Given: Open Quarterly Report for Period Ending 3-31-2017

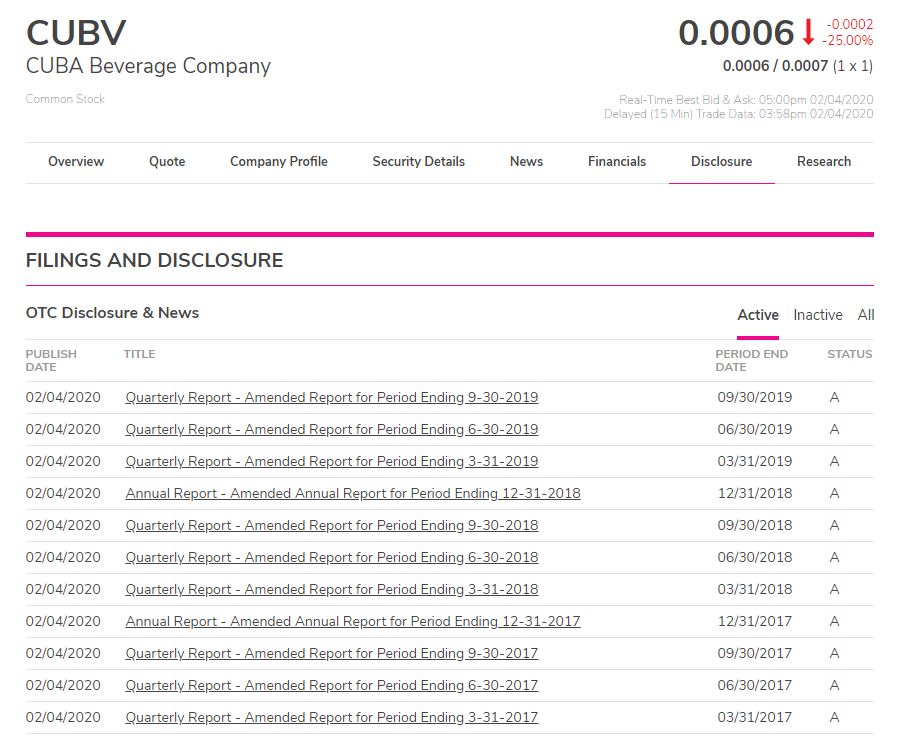Looking at the screenshot, I should click(x=332, y=717).
